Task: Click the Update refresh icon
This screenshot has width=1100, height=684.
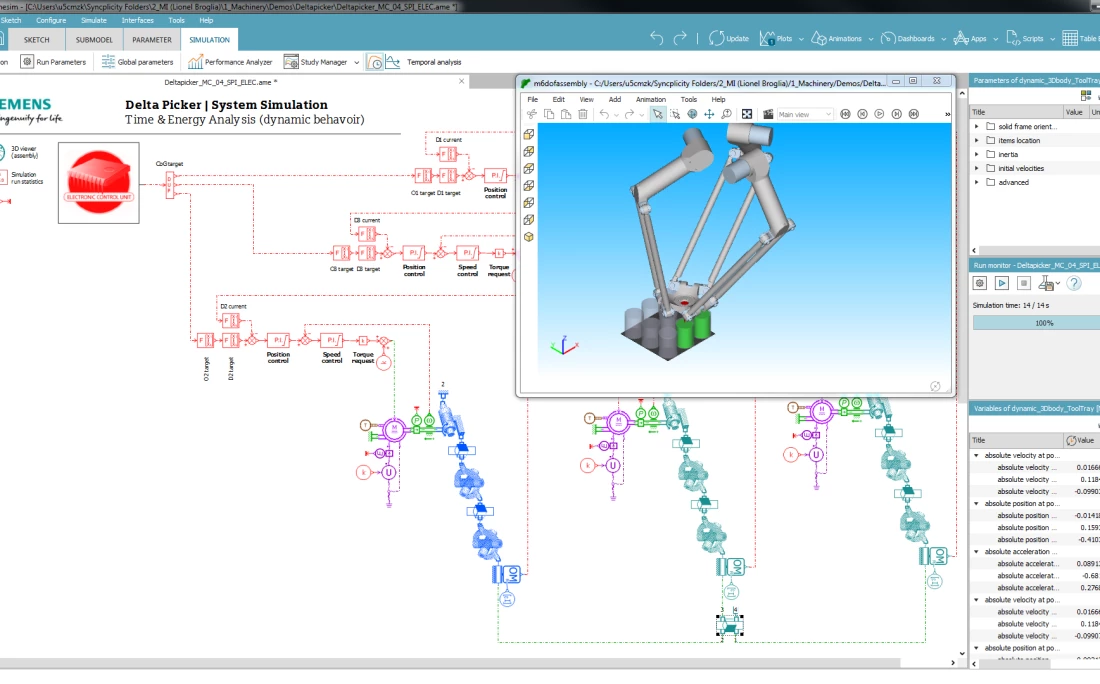Action: [717, 39]
